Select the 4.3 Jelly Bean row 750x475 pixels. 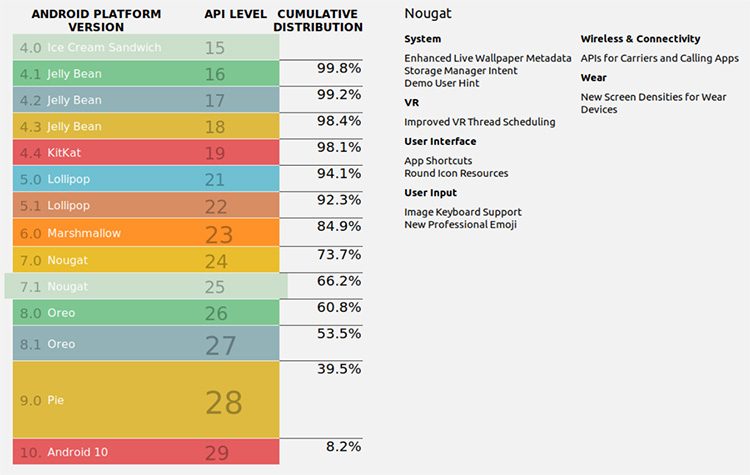pyautogui.click(x=146, y=126)
